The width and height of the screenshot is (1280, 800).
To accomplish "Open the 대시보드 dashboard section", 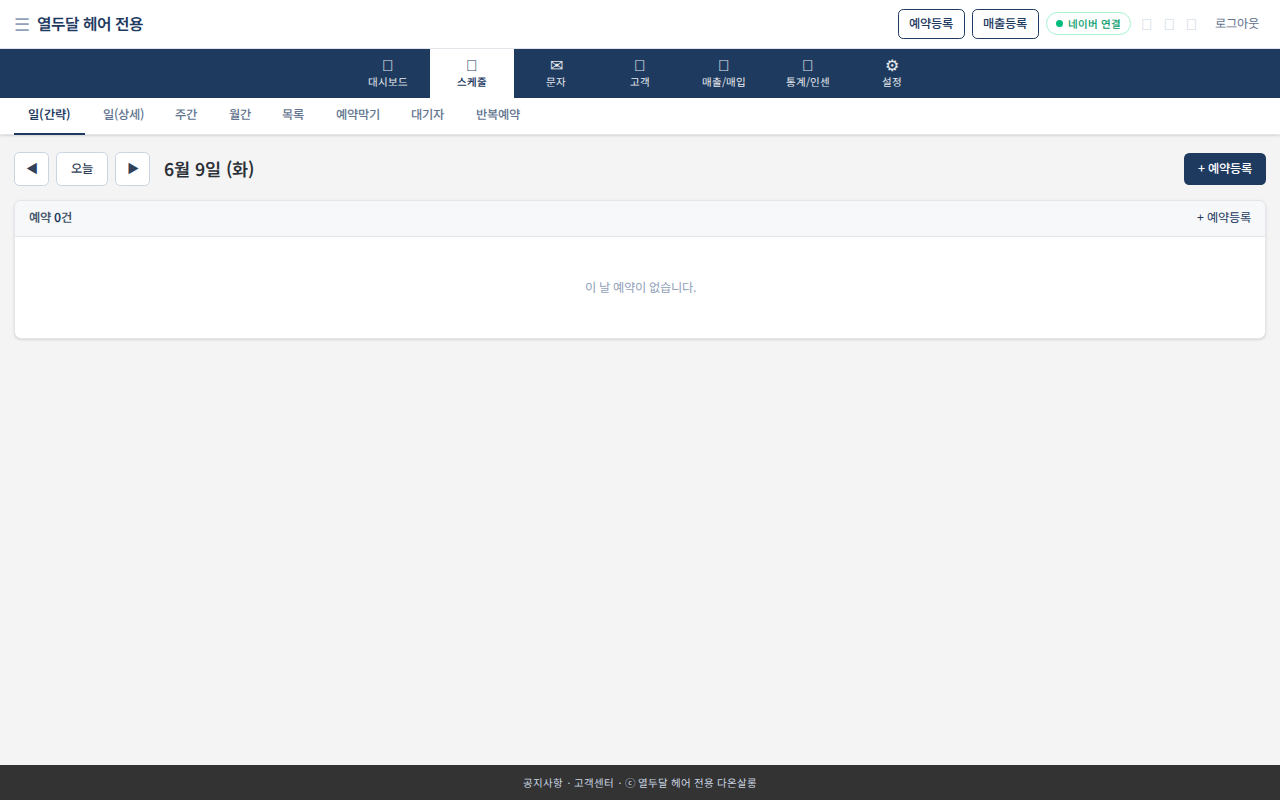I will click(388, 73).
